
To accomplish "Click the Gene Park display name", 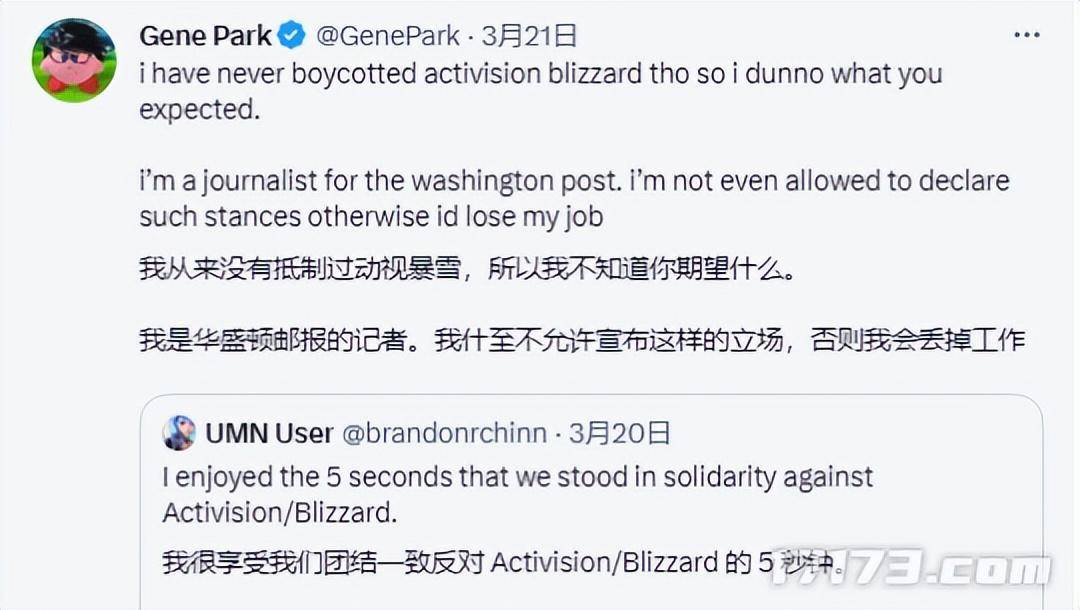I will coord(205,36).
